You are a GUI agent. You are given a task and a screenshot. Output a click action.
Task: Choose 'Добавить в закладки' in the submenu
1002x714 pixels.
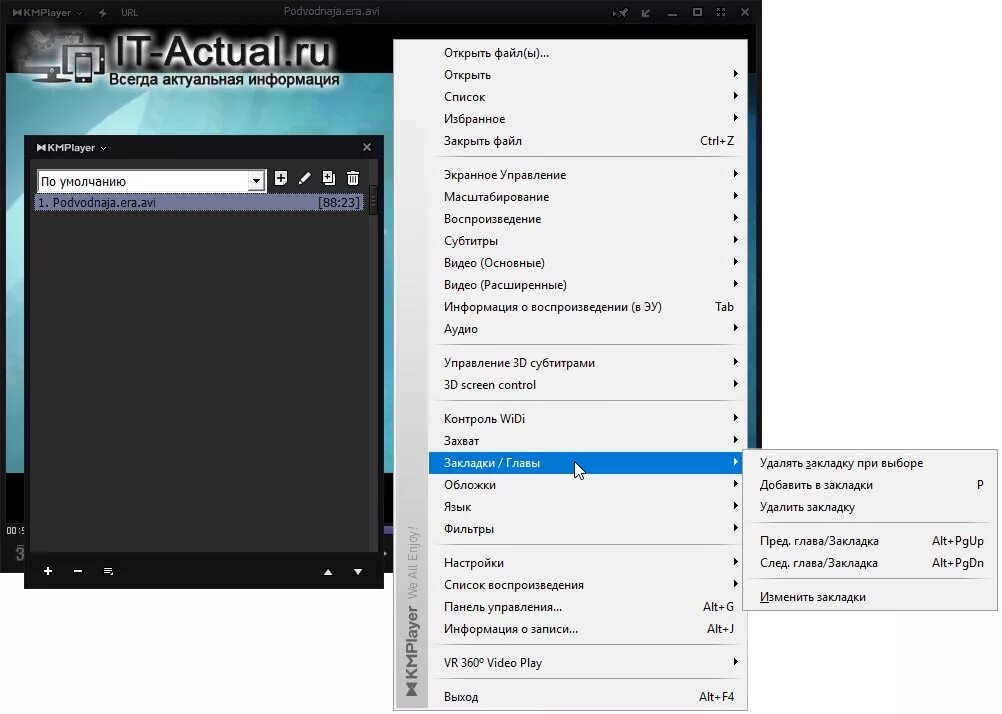tap(869, 485)
